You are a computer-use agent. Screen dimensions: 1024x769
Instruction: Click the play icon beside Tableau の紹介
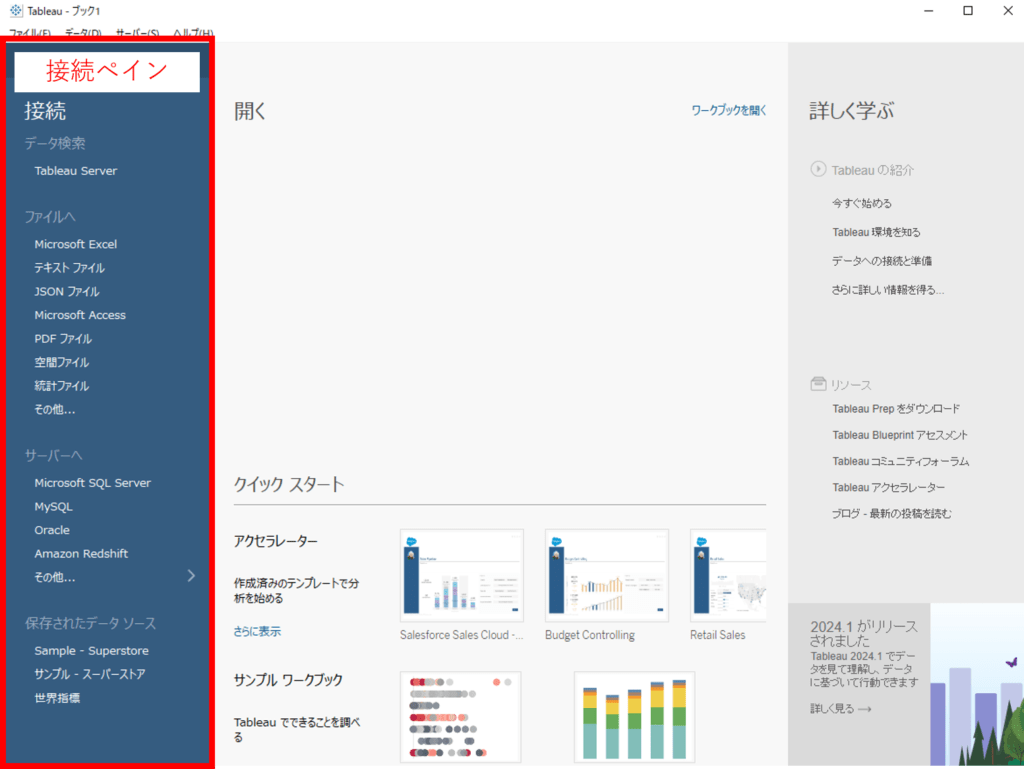[x=818, y=169]
